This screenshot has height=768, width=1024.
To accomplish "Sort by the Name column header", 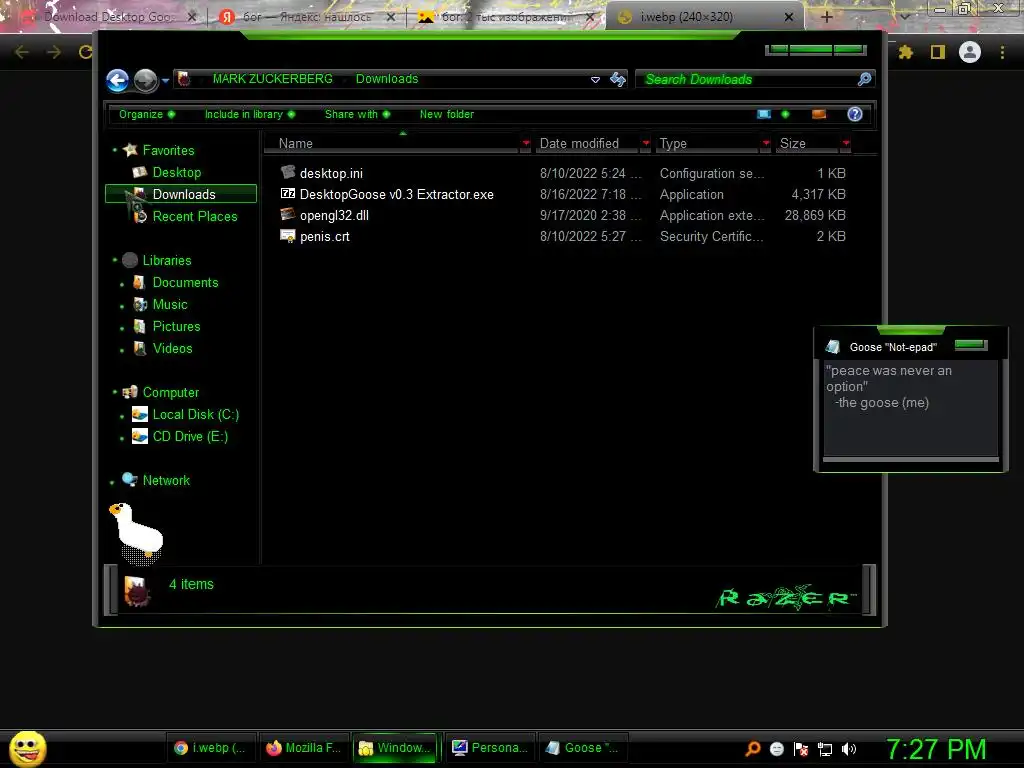I will [392, 144].
